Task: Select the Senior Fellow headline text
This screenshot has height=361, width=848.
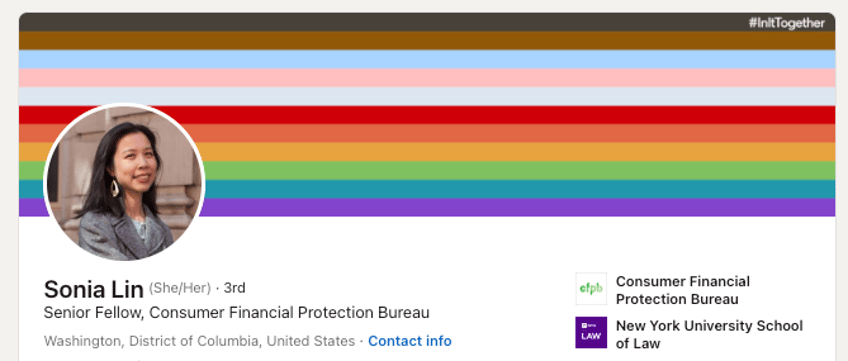Action: pos(236,313)
